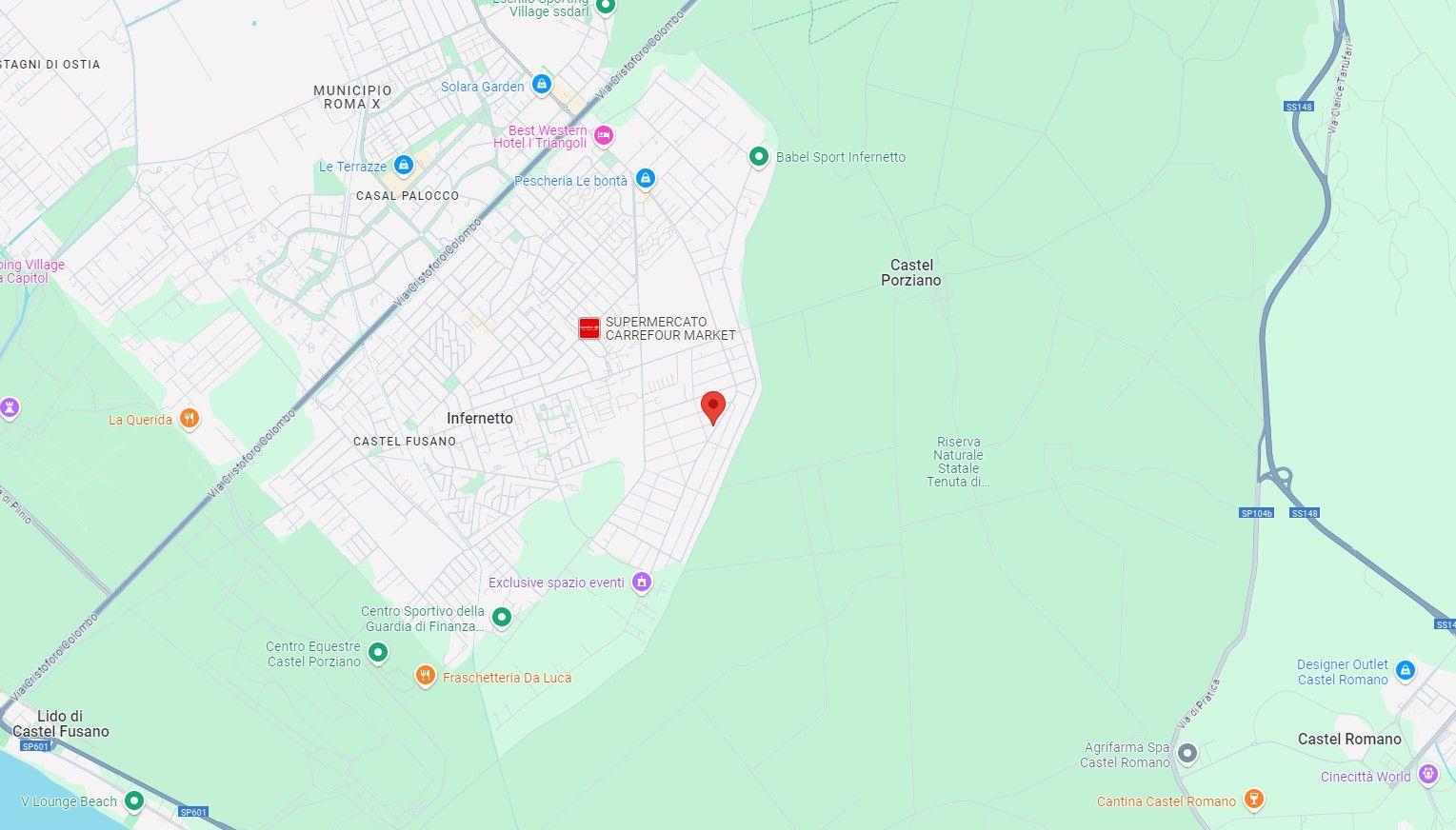Open the Pescheria Le bontà marker icon
Image resolution: width=1456 pixels, height=830 pixels.
(646, 179)
